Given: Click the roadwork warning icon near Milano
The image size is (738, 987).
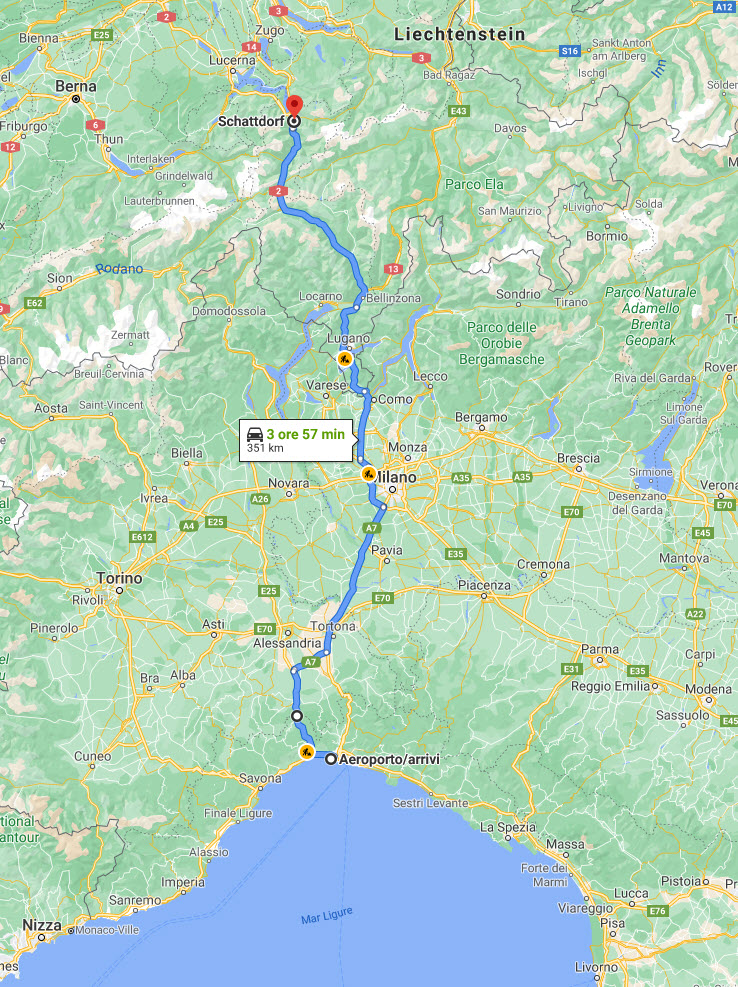Looking at the screenshot, I should click(x=369, y=474).
